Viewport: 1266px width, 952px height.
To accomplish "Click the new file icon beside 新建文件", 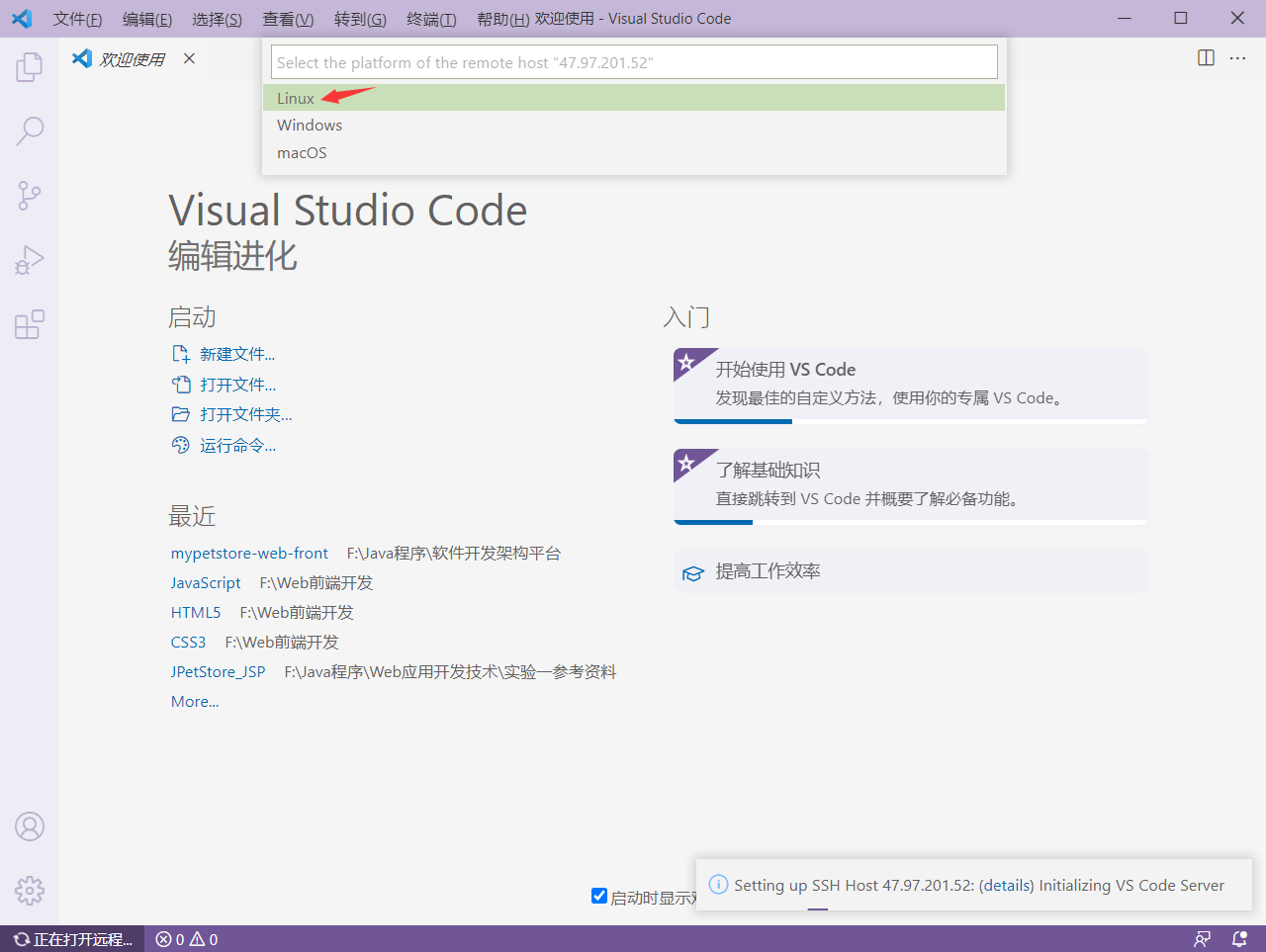I will tap(180, 354).
